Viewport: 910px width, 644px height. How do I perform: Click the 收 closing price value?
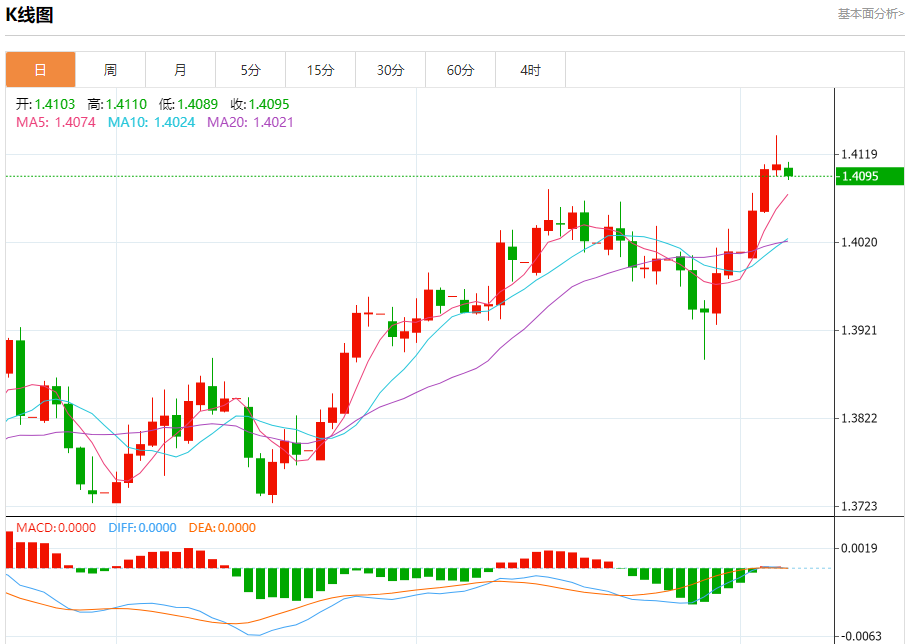coord(260,104)
